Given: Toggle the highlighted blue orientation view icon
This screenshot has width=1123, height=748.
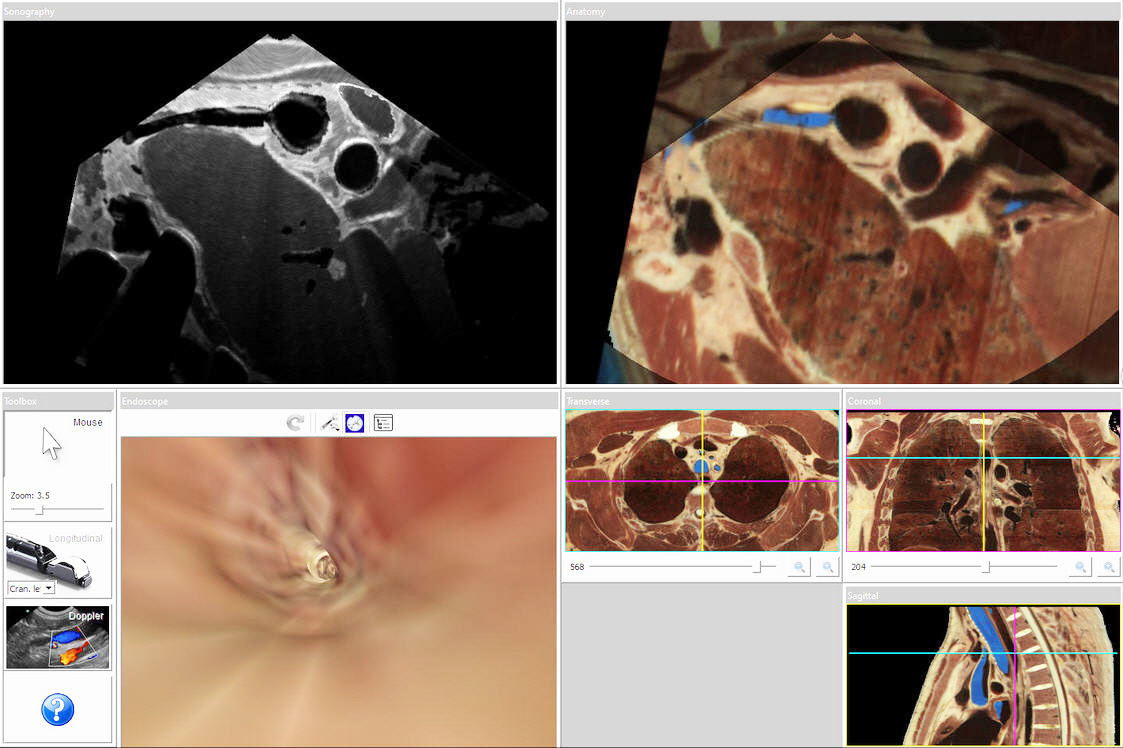Looking at the screenshot, I should tap(355, 423).
